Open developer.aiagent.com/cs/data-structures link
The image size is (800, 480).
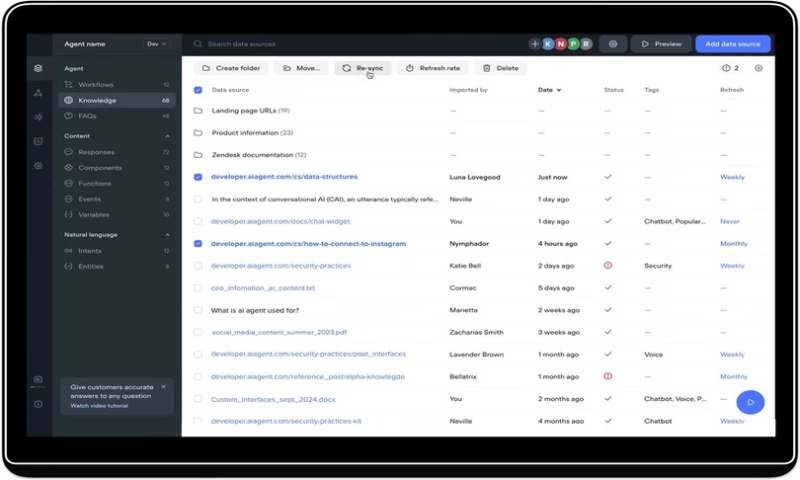click(284, 177)
